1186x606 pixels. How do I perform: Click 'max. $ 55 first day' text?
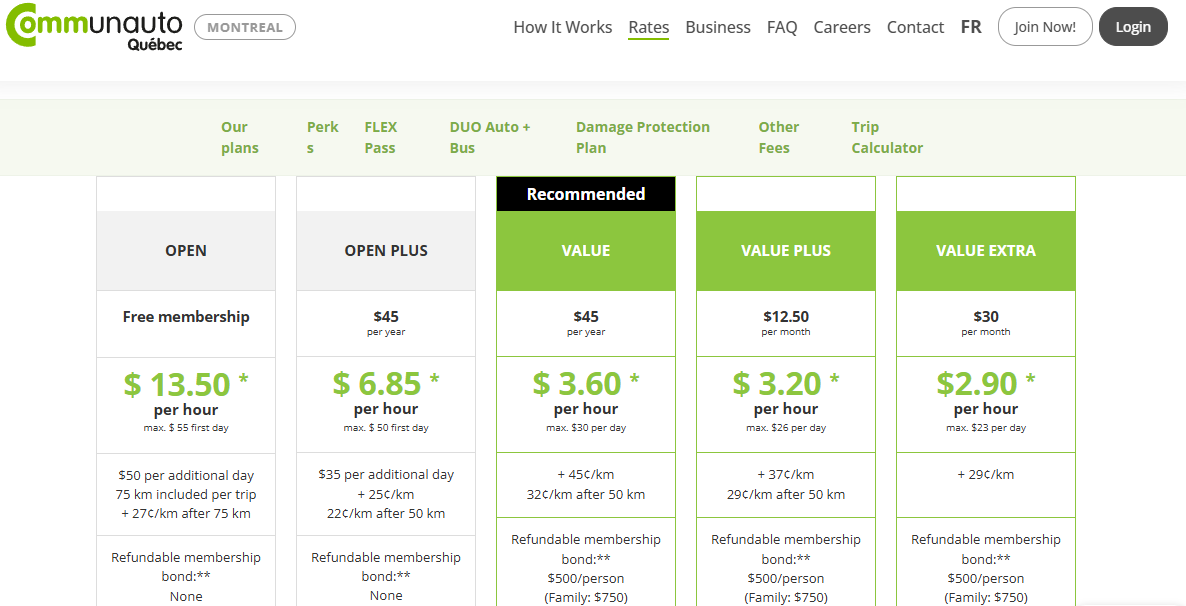point(186,427)
